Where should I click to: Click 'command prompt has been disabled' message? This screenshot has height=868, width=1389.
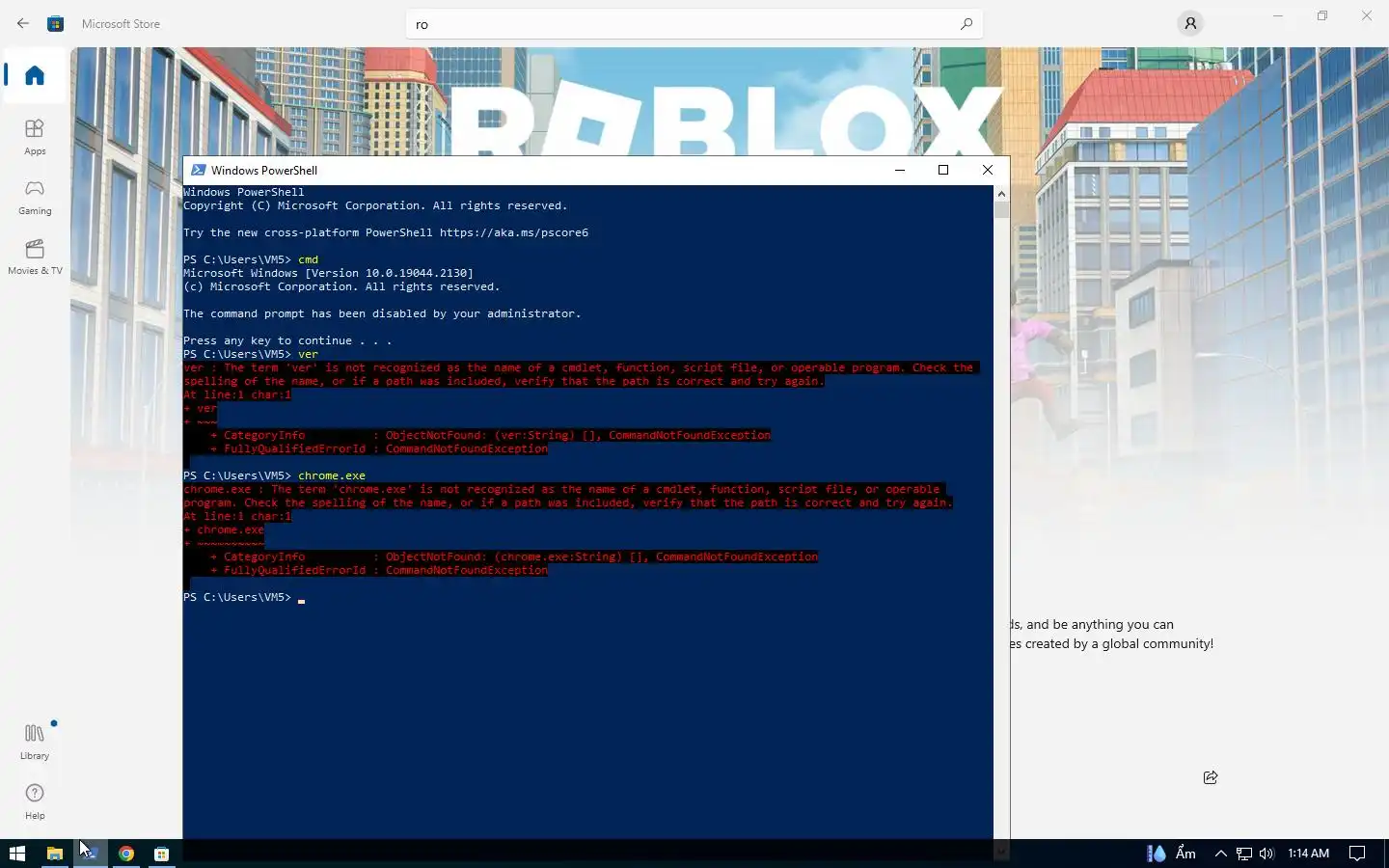coord(382,313)
